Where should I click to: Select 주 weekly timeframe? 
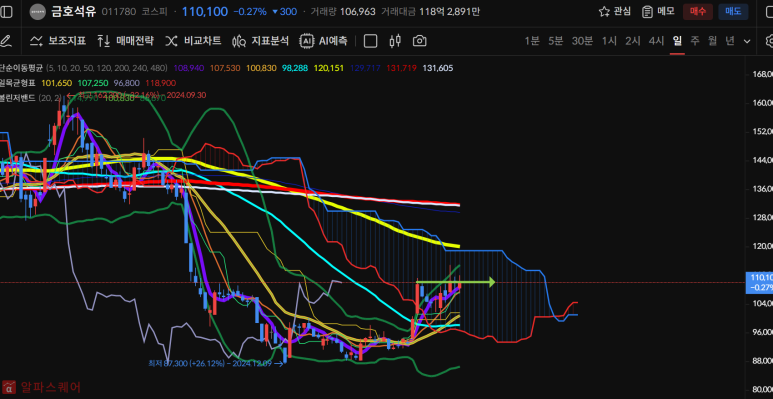pos(695,41)
